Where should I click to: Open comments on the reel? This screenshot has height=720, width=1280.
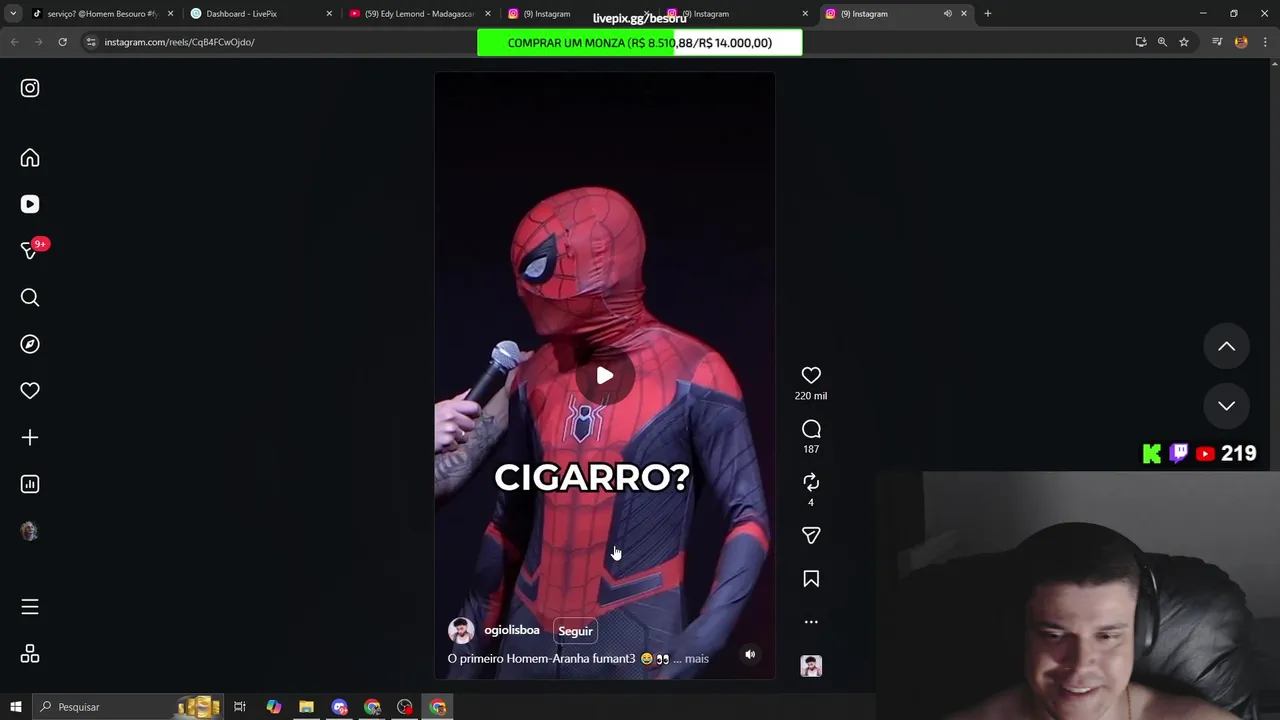[x=811, y=429]
